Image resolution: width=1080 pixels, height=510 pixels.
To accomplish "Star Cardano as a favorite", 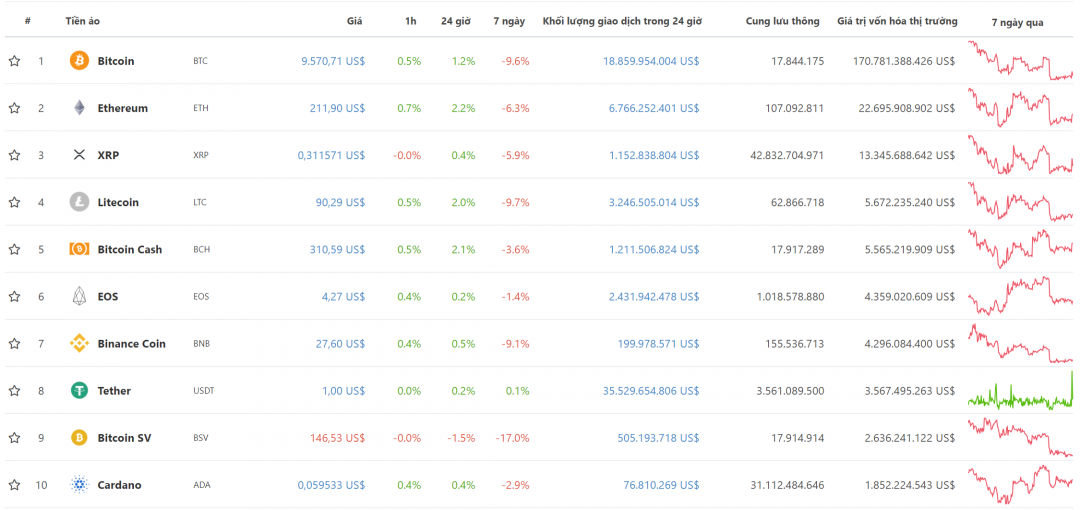I will 14,484.
